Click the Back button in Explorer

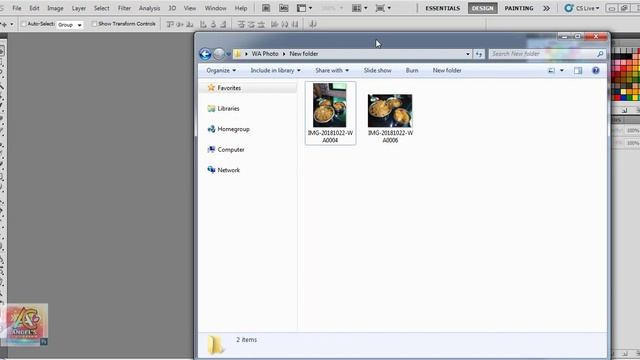point(205,54)
